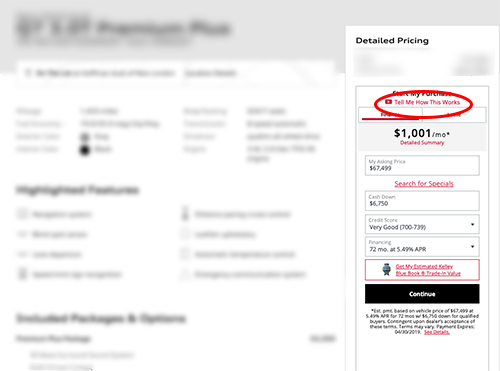Get My Estimated Kelley Blue Book Trade-In Value
The width and height of the screenshot is (500, 371).
[x=428, y=270]
